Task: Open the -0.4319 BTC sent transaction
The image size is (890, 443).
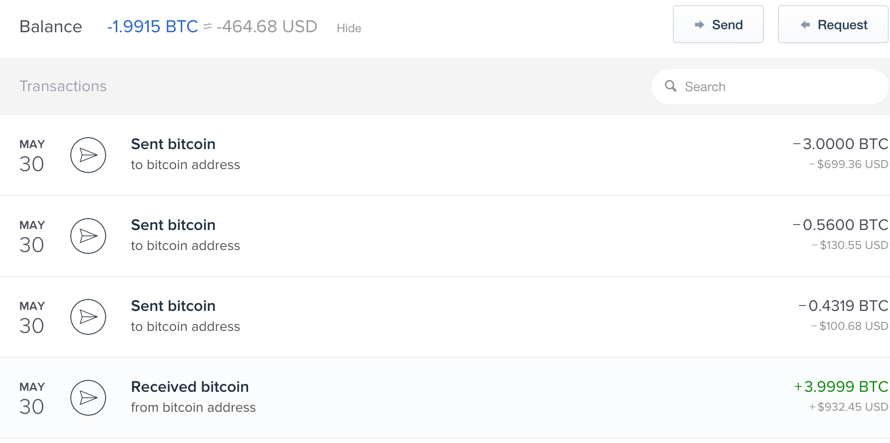Action: [445, 316]
